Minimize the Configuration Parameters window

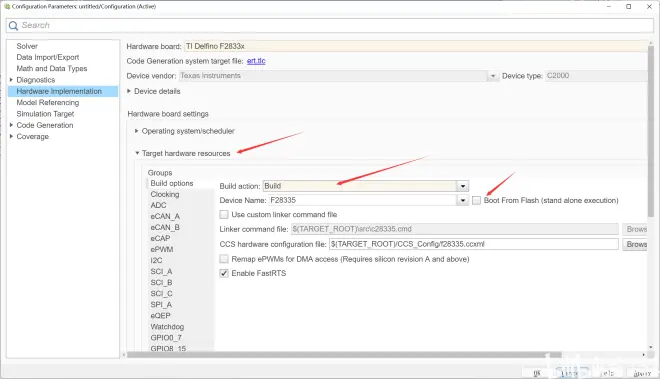609,6
